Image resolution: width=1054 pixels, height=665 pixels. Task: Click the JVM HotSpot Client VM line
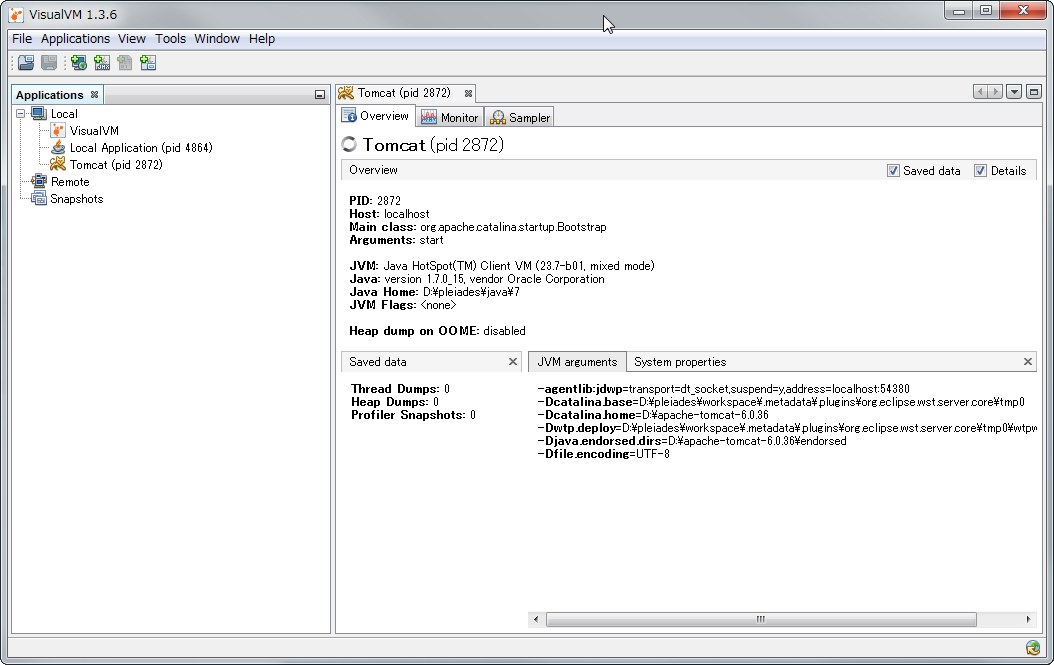tap(502, 266)
